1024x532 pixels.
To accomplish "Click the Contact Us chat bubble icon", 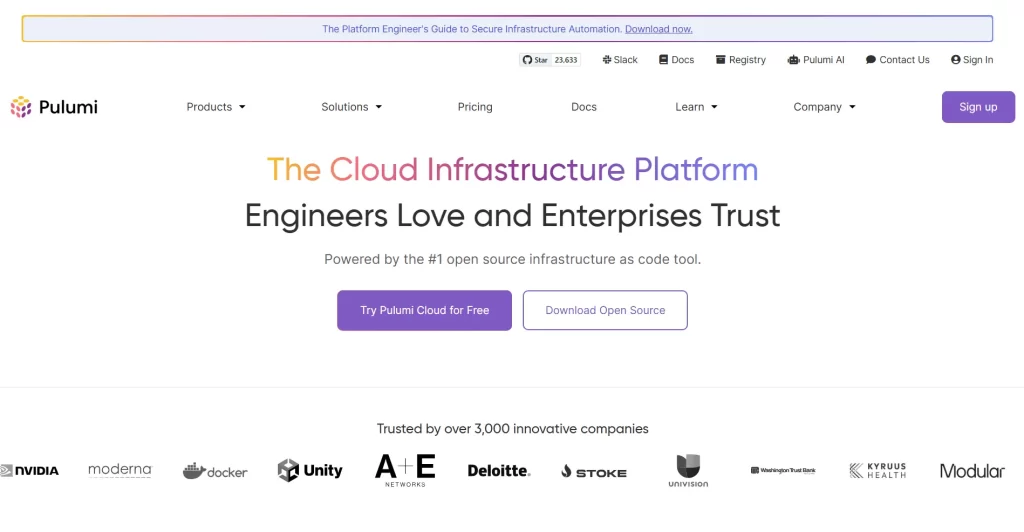I will 871,59.
